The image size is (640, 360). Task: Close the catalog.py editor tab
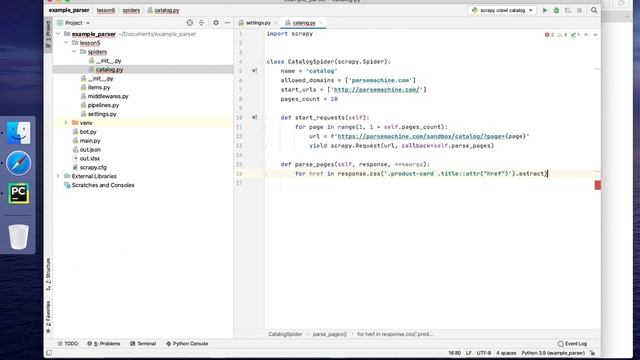321,23
